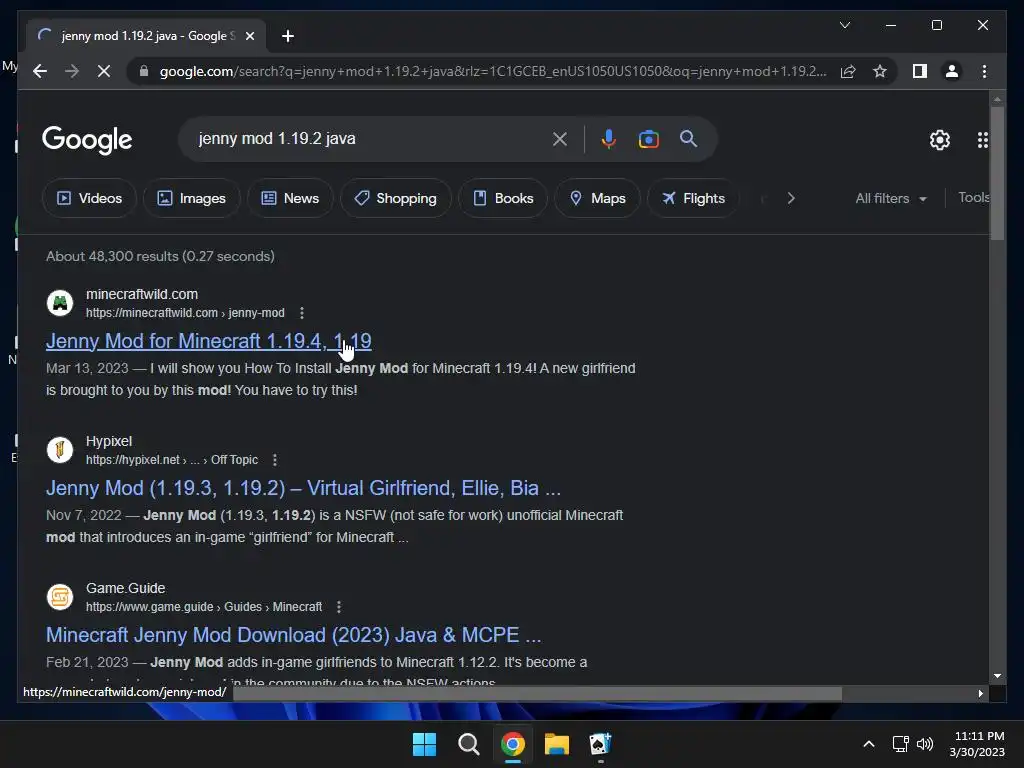
Task: Switch to Books results
Action: click(x=503, y=198)
